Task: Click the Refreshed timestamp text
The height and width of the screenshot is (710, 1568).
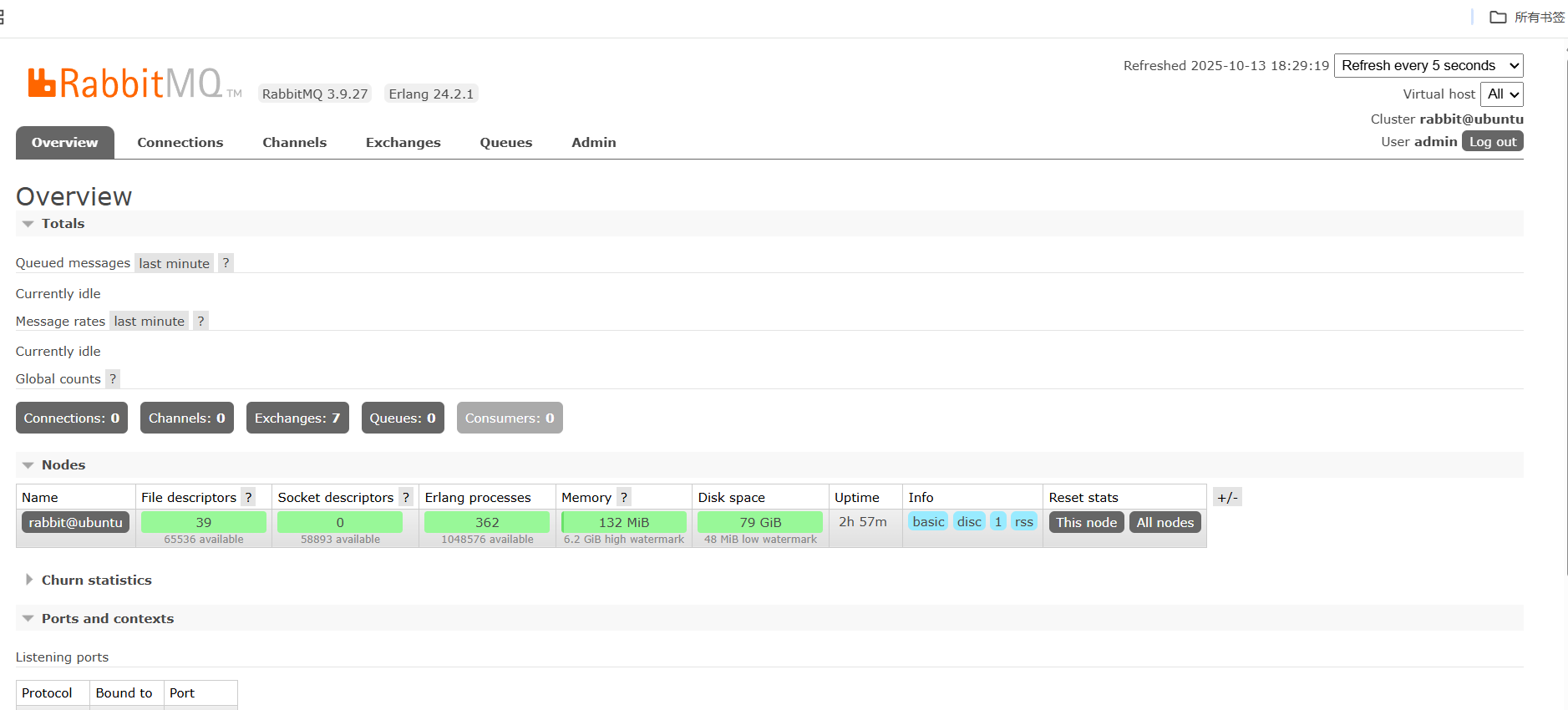Action: pos(1226,65)
